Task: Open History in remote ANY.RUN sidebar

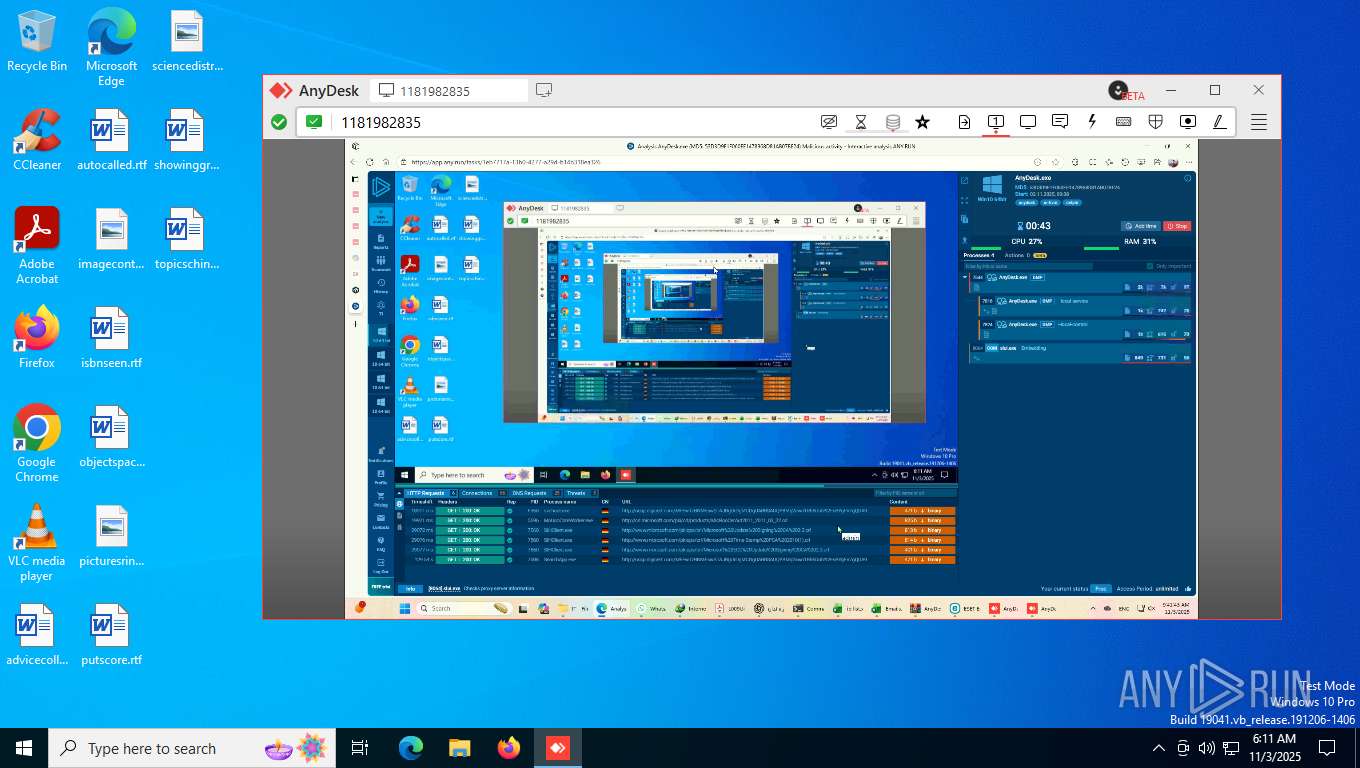Action: (380, 287)
